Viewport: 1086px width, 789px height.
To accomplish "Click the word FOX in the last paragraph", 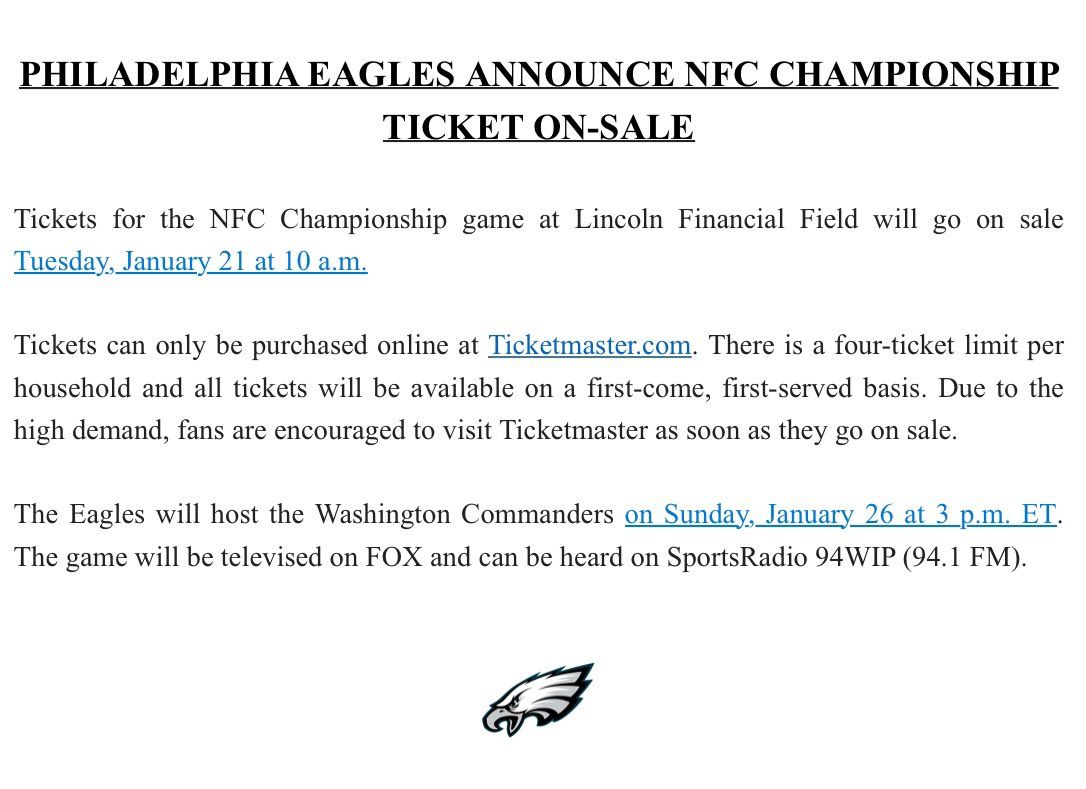I will click(393, 557).
